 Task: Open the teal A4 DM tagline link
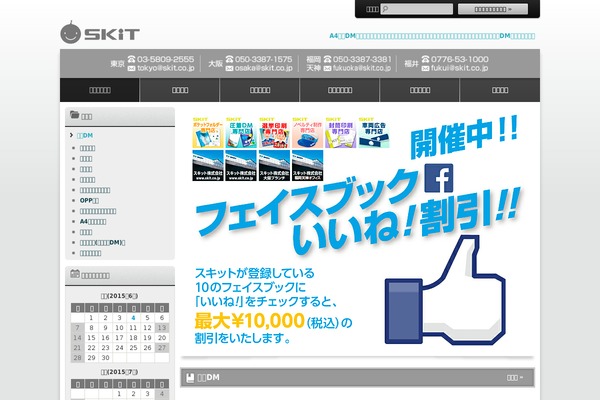pyautogui.click(x=432, y=36)
